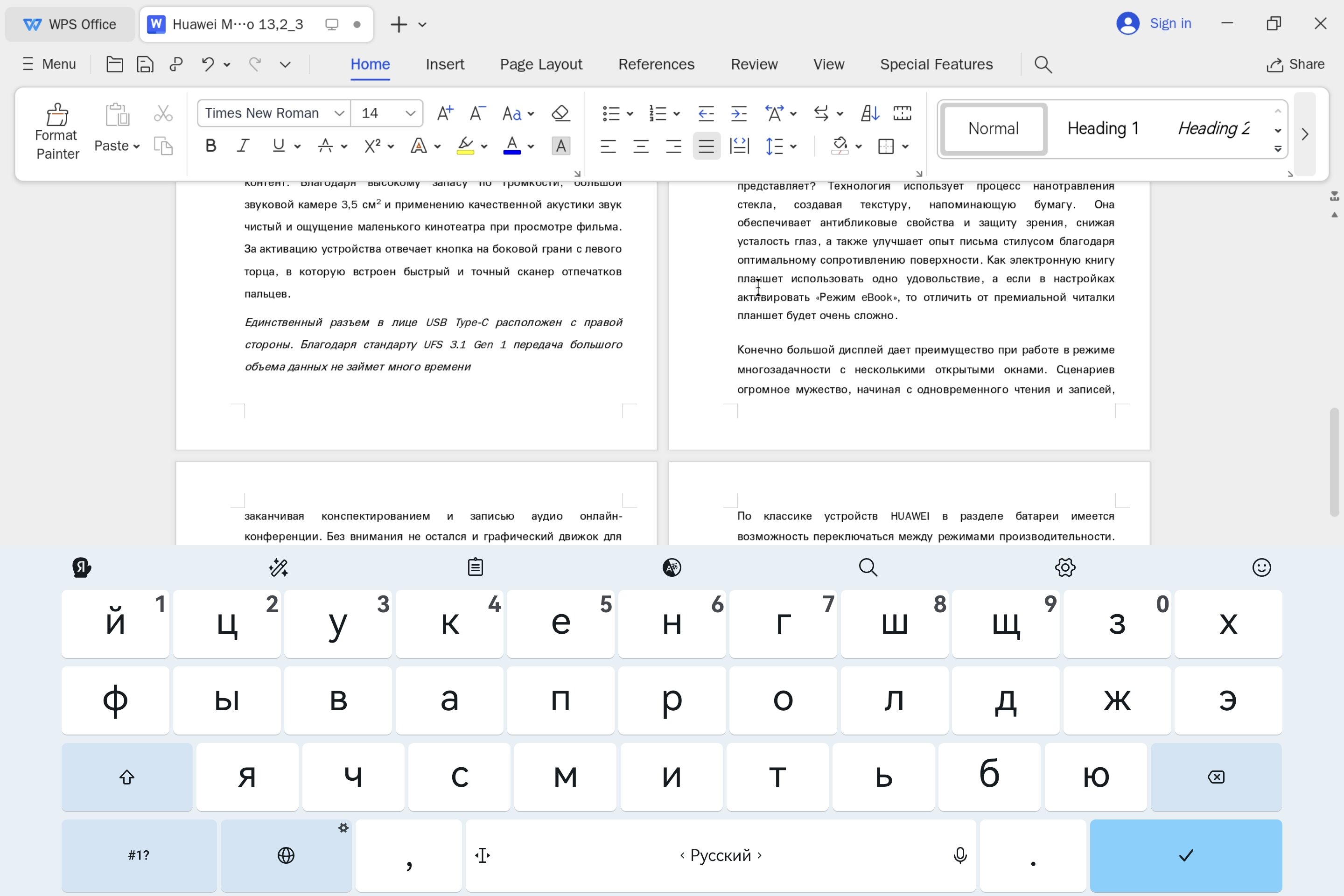Click the Cut scissors icon
Screen dimensions: 1344x896
click(163, 113)
